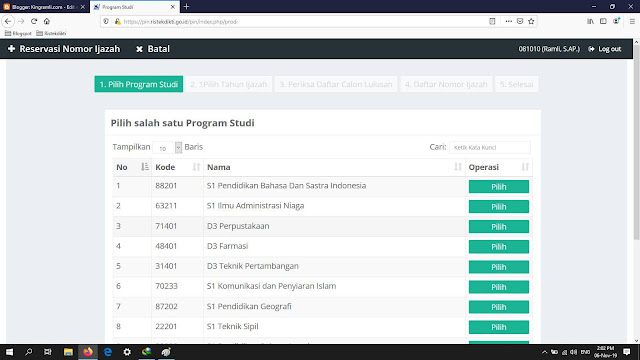The width and height of the screenshot is (640, 360).
Task: Click Pilih for S1 Teknik Sipil
Action: tap(499, 327)
